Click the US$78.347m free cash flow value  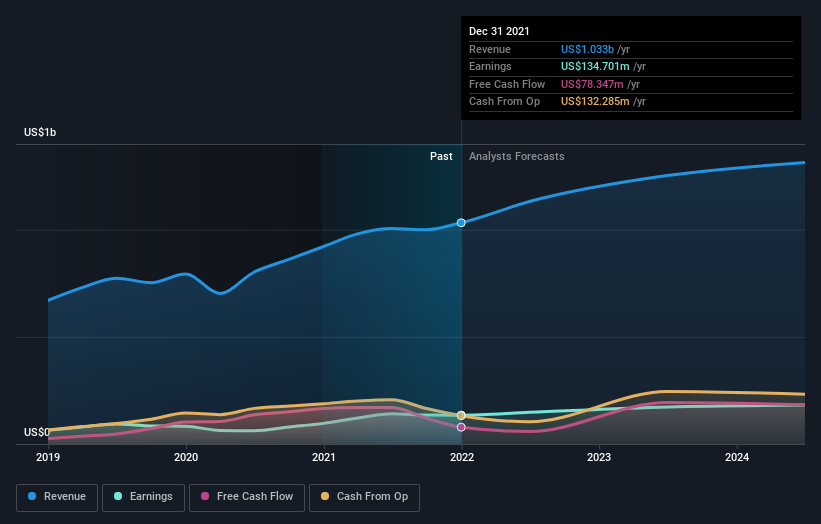click(x=592, y=84)
